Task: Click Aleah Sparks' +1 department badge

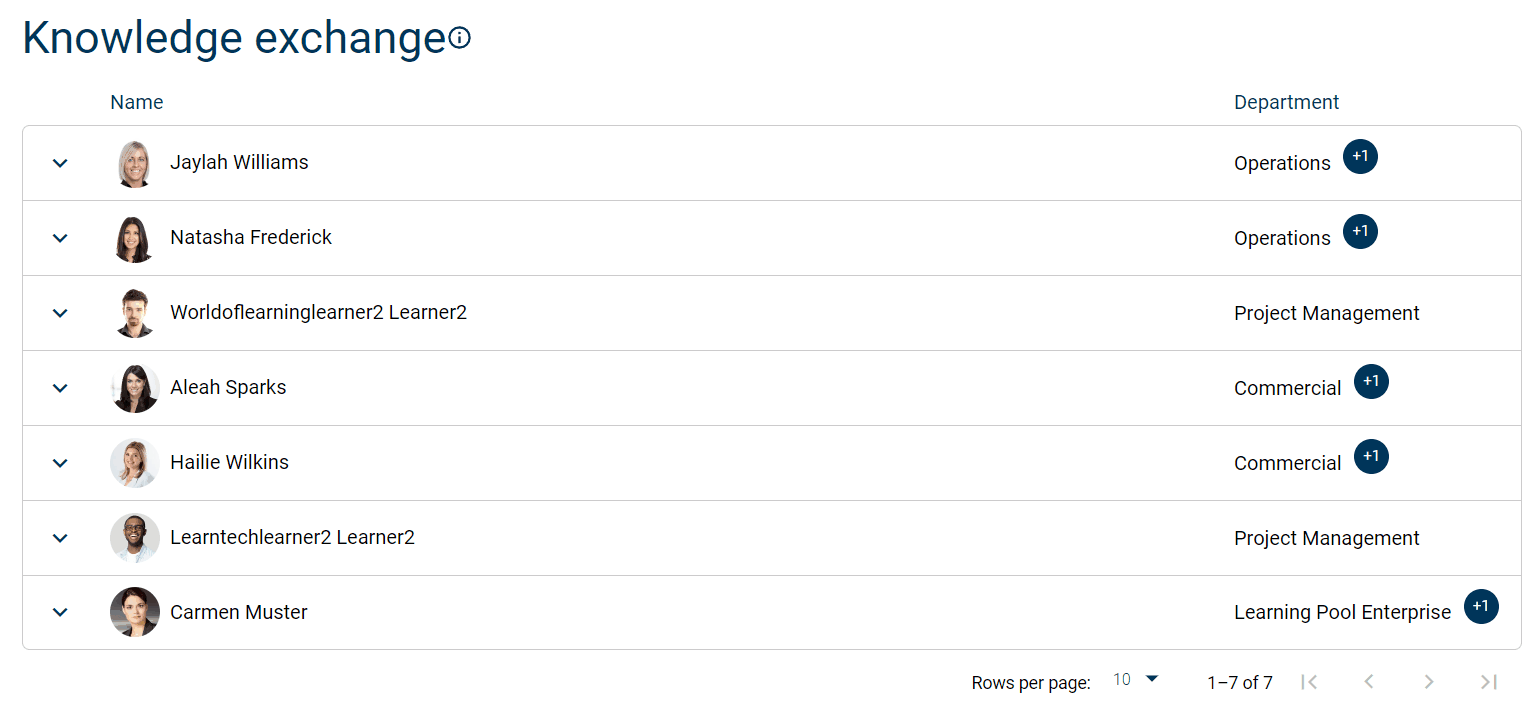Action: (1371, 381)
